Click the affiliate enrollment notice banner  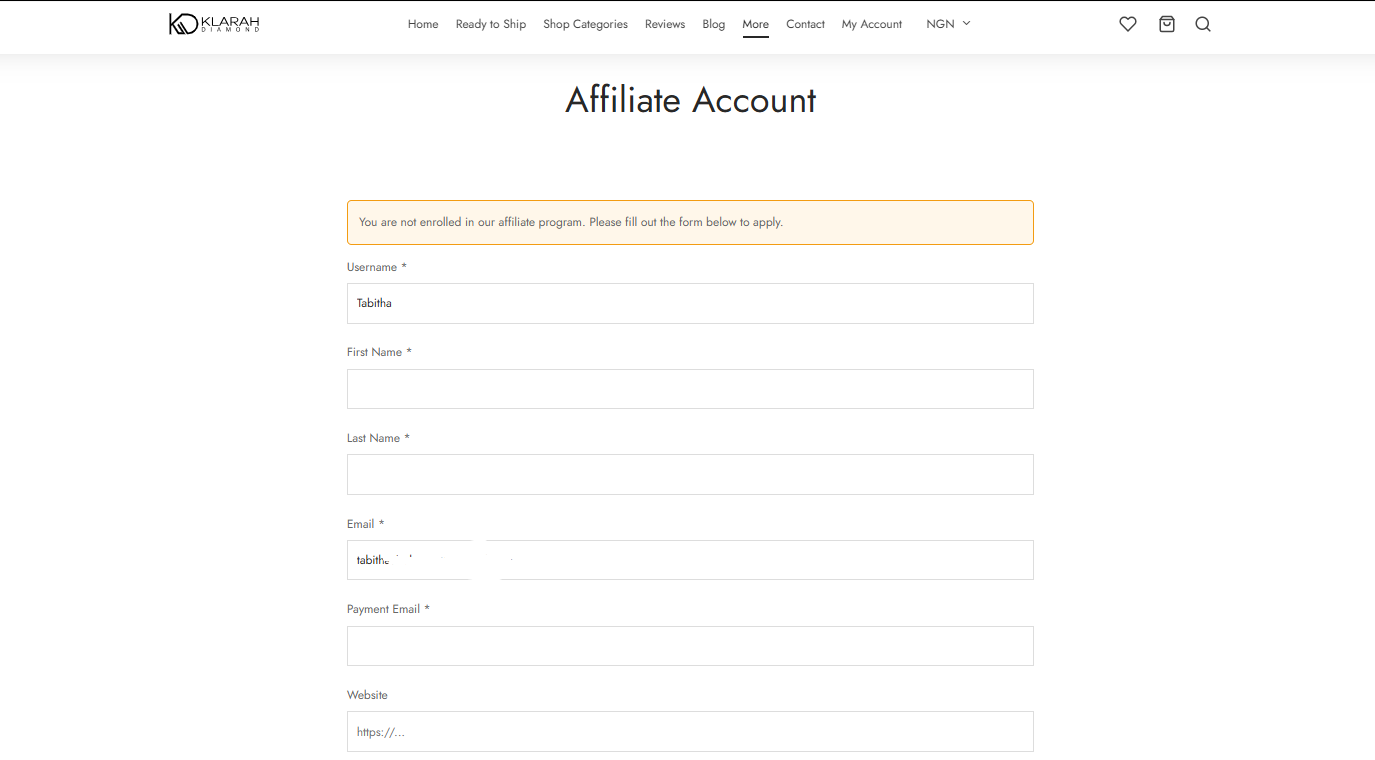[x=690, y=222]
